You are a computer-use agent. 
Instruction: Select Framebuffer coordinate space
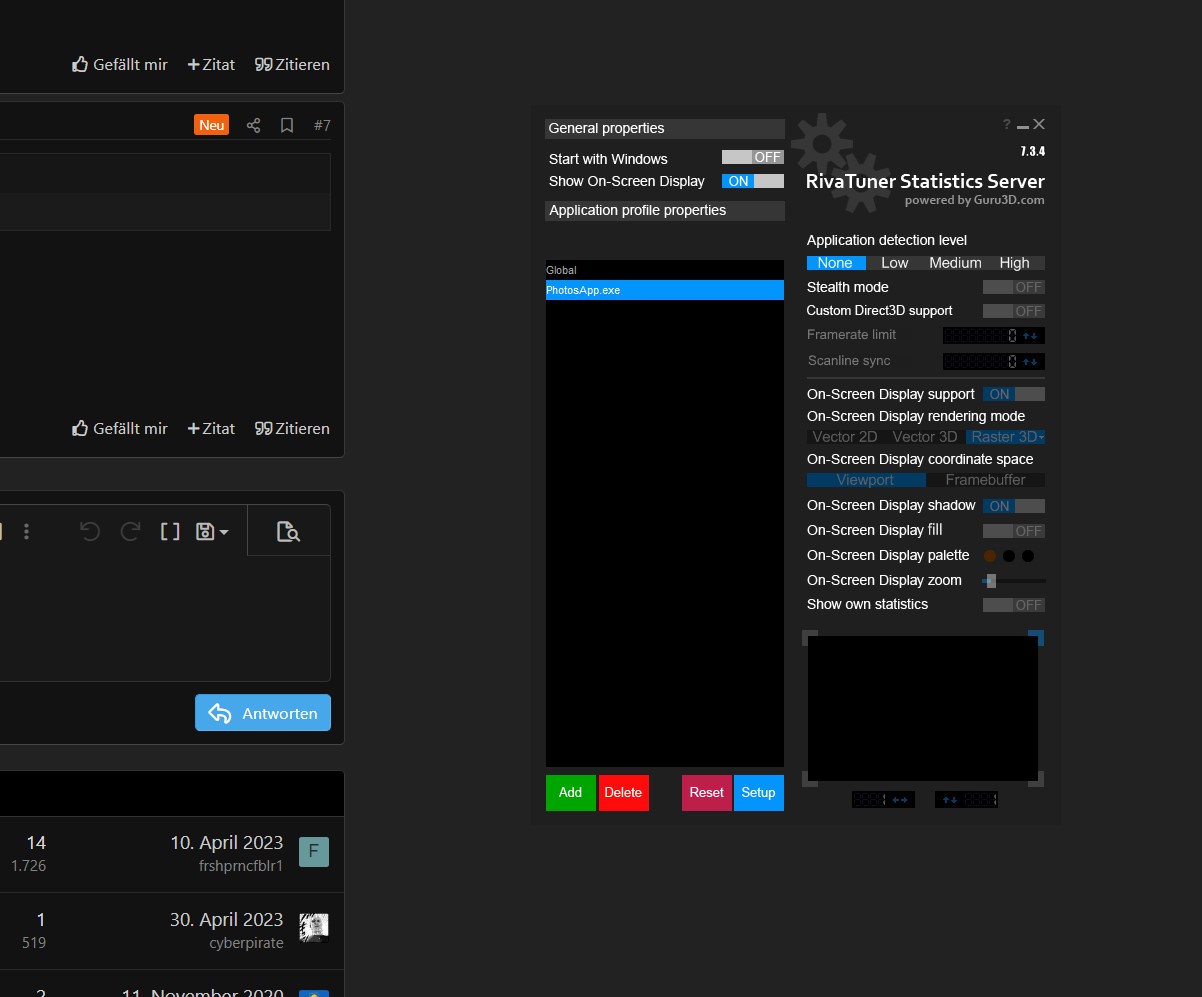click(x=986, y=480)
